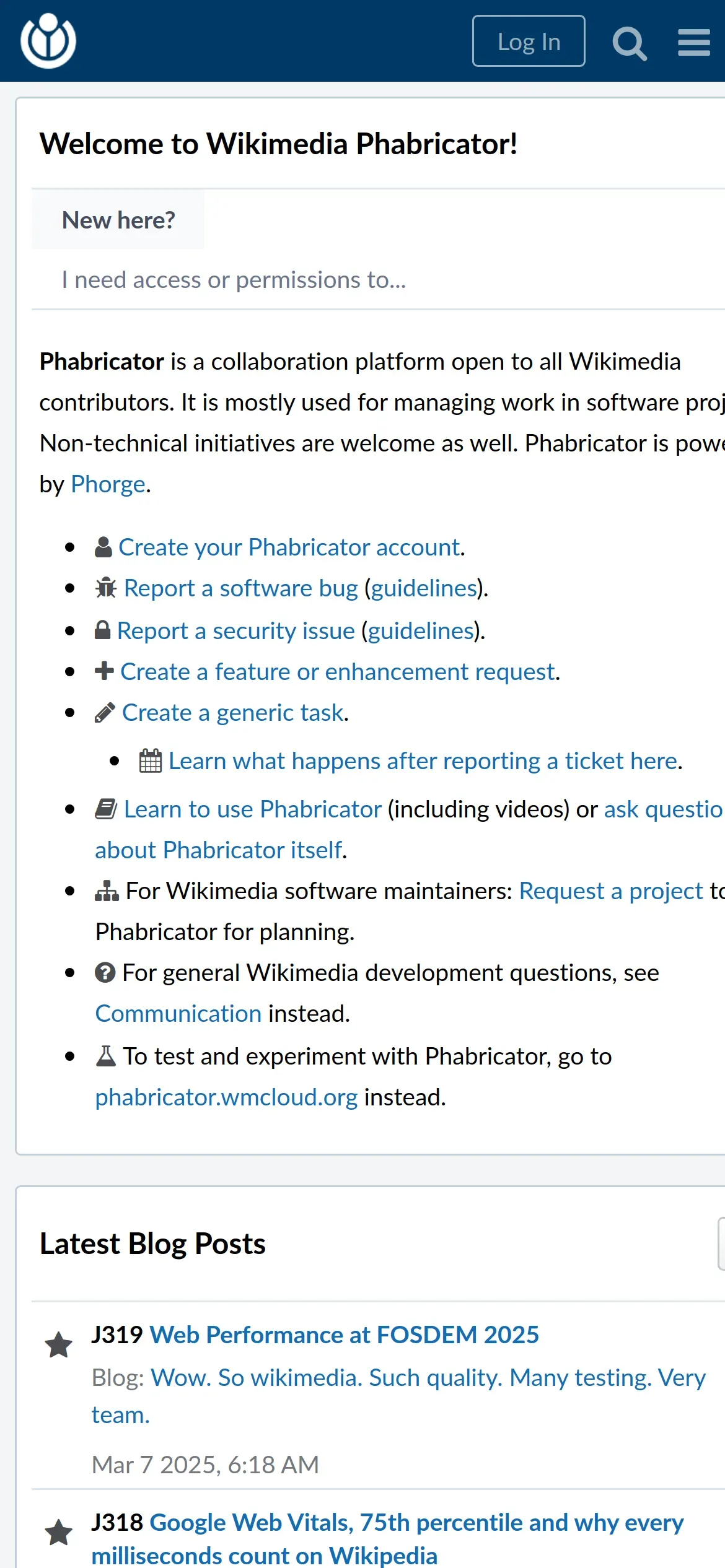
Task: Open Create your Phabricator account link
Action: click(x=289, y=547)
